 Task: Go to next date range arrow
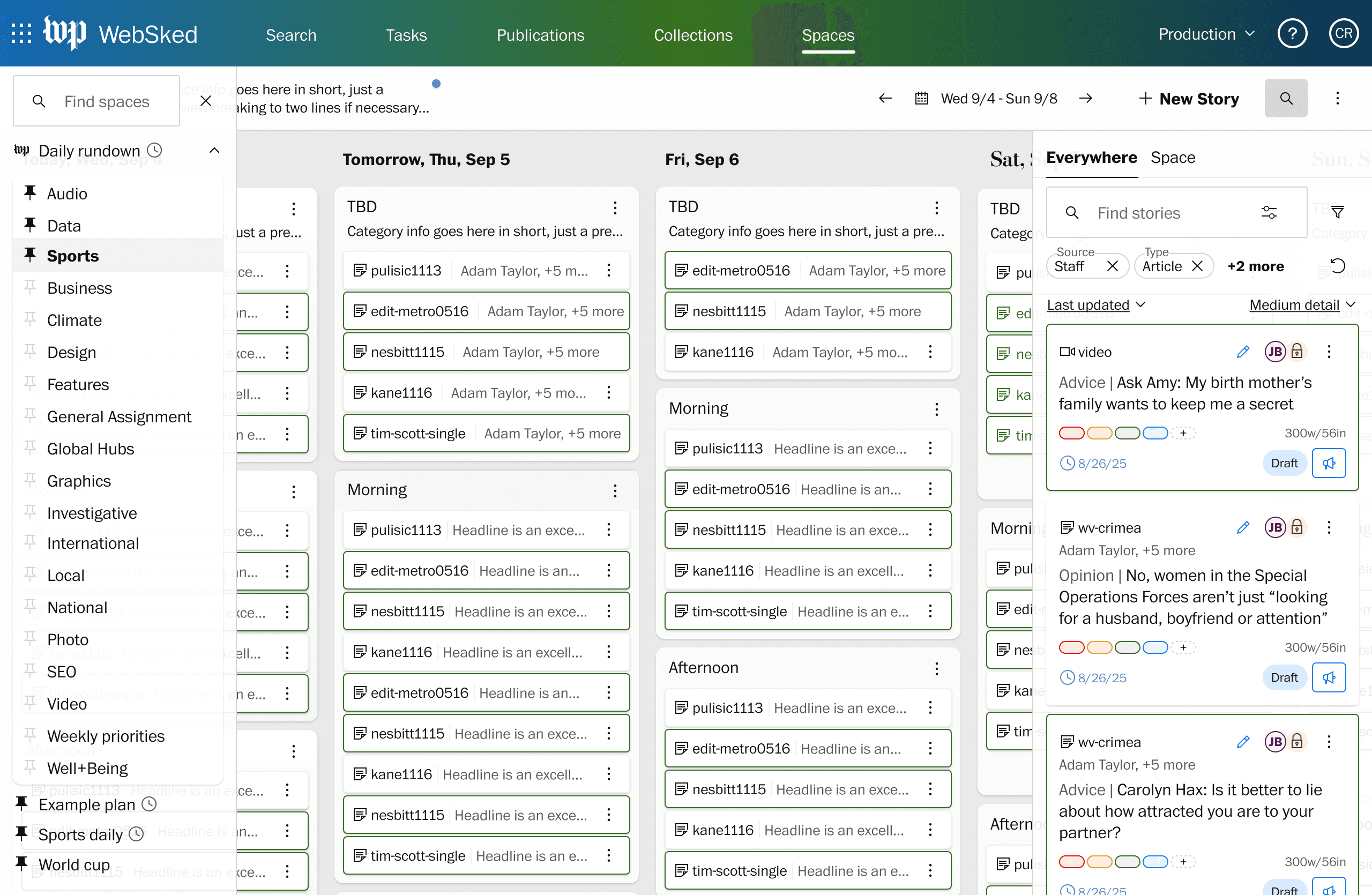tap(1085, 99)
